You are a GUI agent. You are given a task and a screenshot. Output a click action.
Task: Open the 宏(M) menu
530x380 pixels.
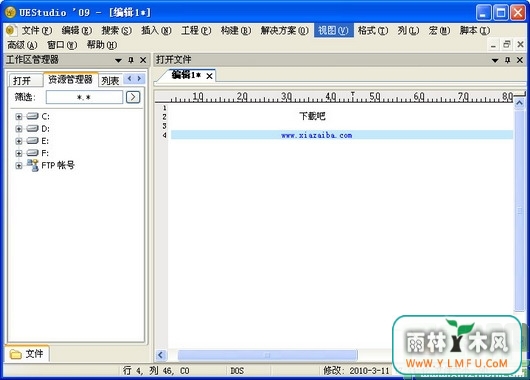coord(439,30)
